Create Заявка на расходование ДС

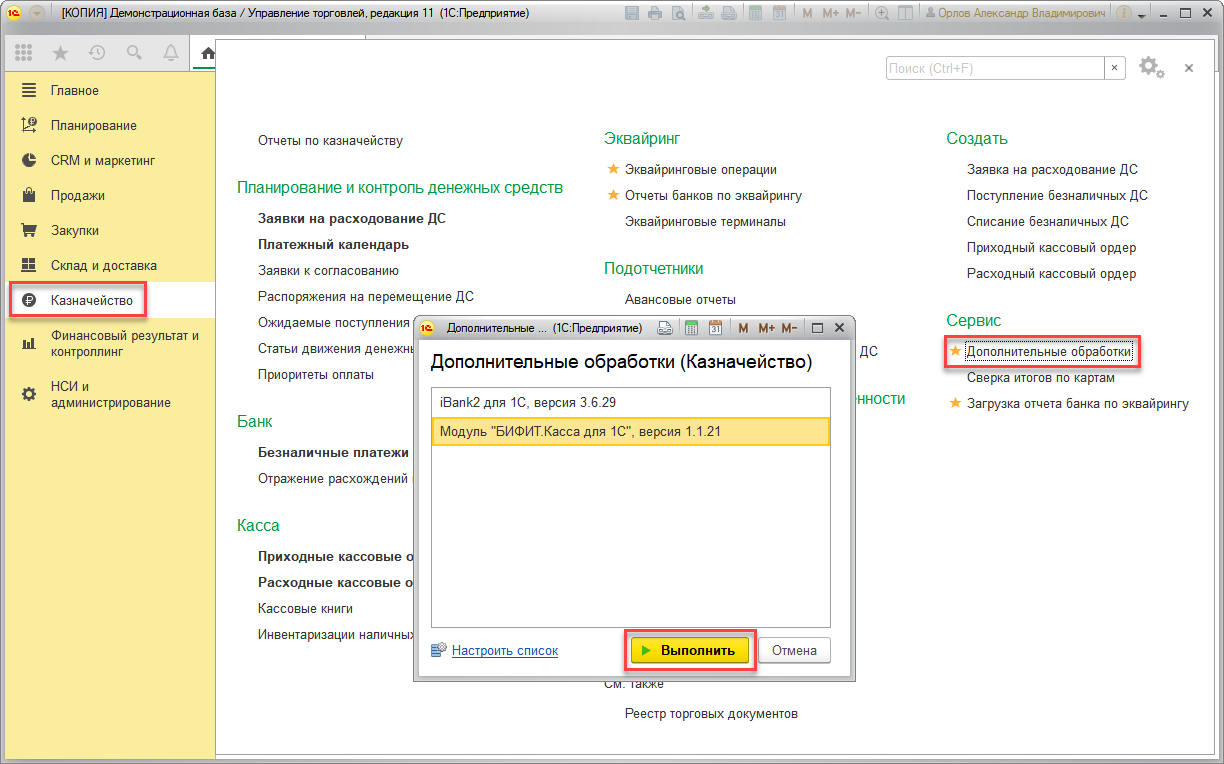pos(1052,169)
